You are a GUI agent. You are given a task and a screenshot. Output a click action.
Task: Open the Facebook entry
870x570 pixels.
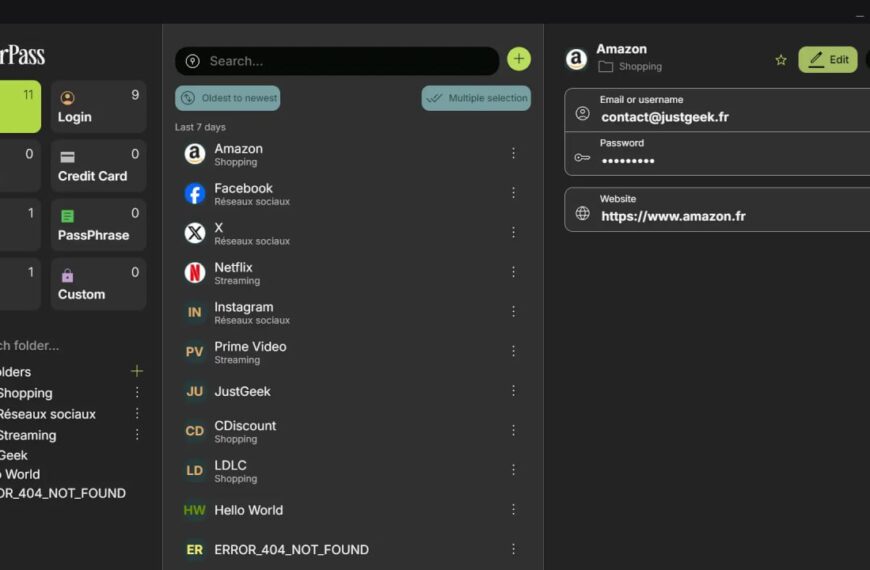point(352,194)
